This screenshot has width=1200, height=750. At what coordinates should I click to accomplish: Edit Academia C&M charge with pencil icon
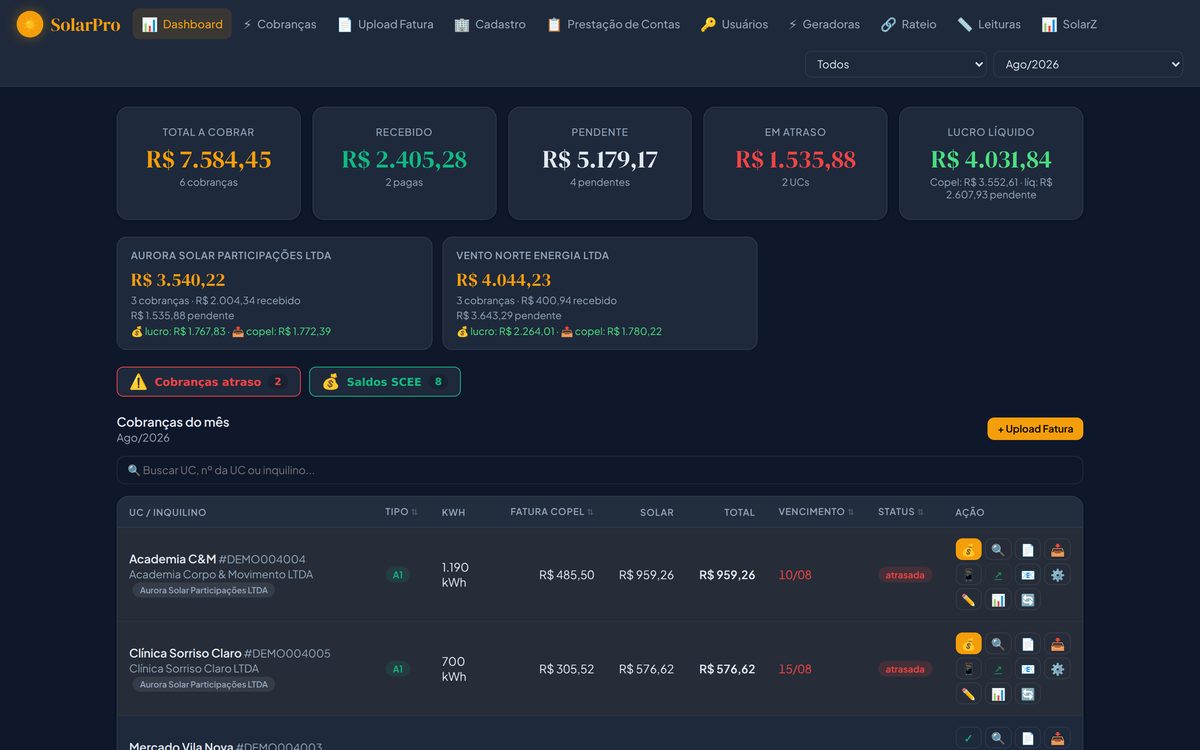968,600
